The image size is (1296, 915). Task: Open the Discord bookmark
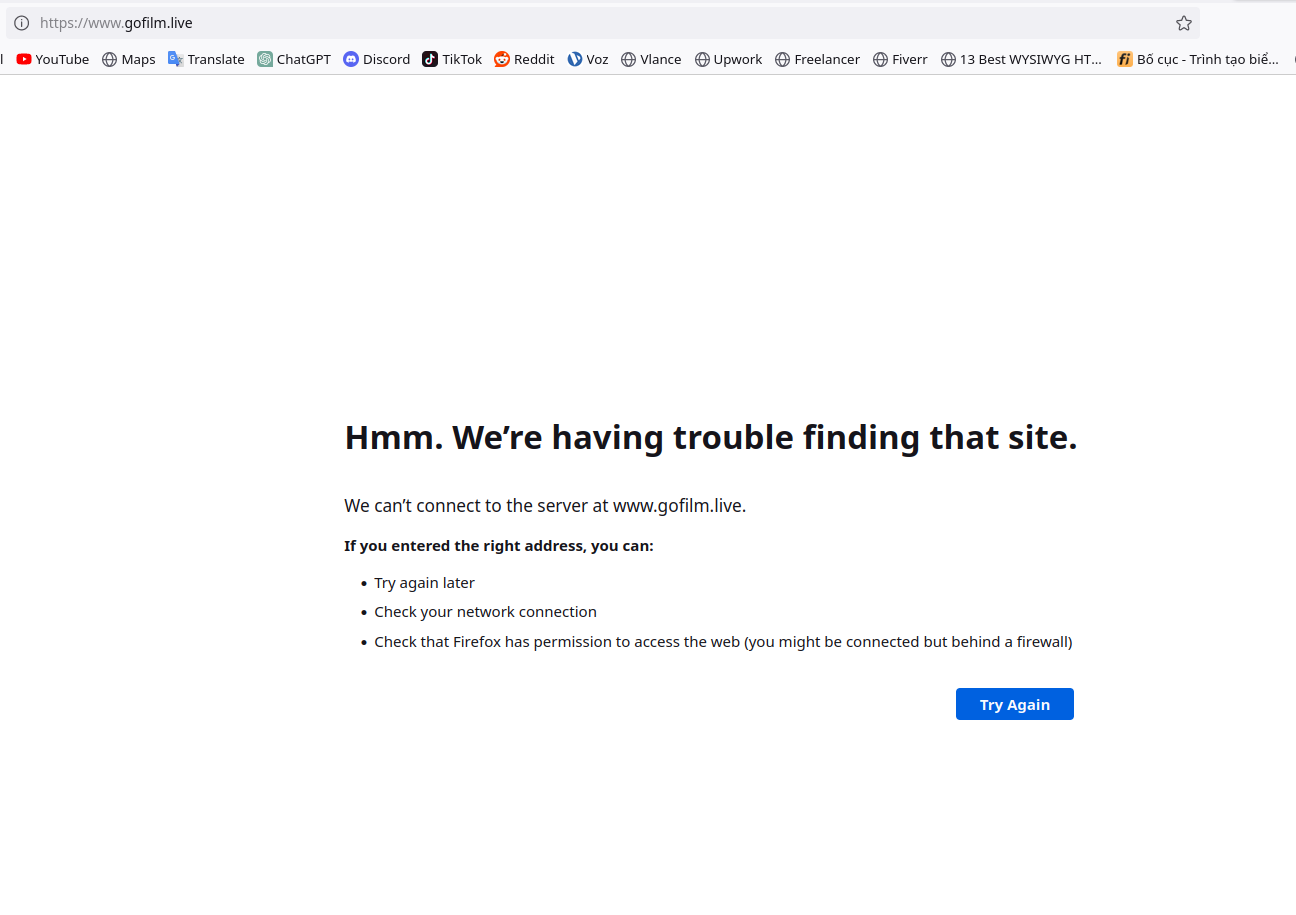pyautogui.click(x=377, y=59)
